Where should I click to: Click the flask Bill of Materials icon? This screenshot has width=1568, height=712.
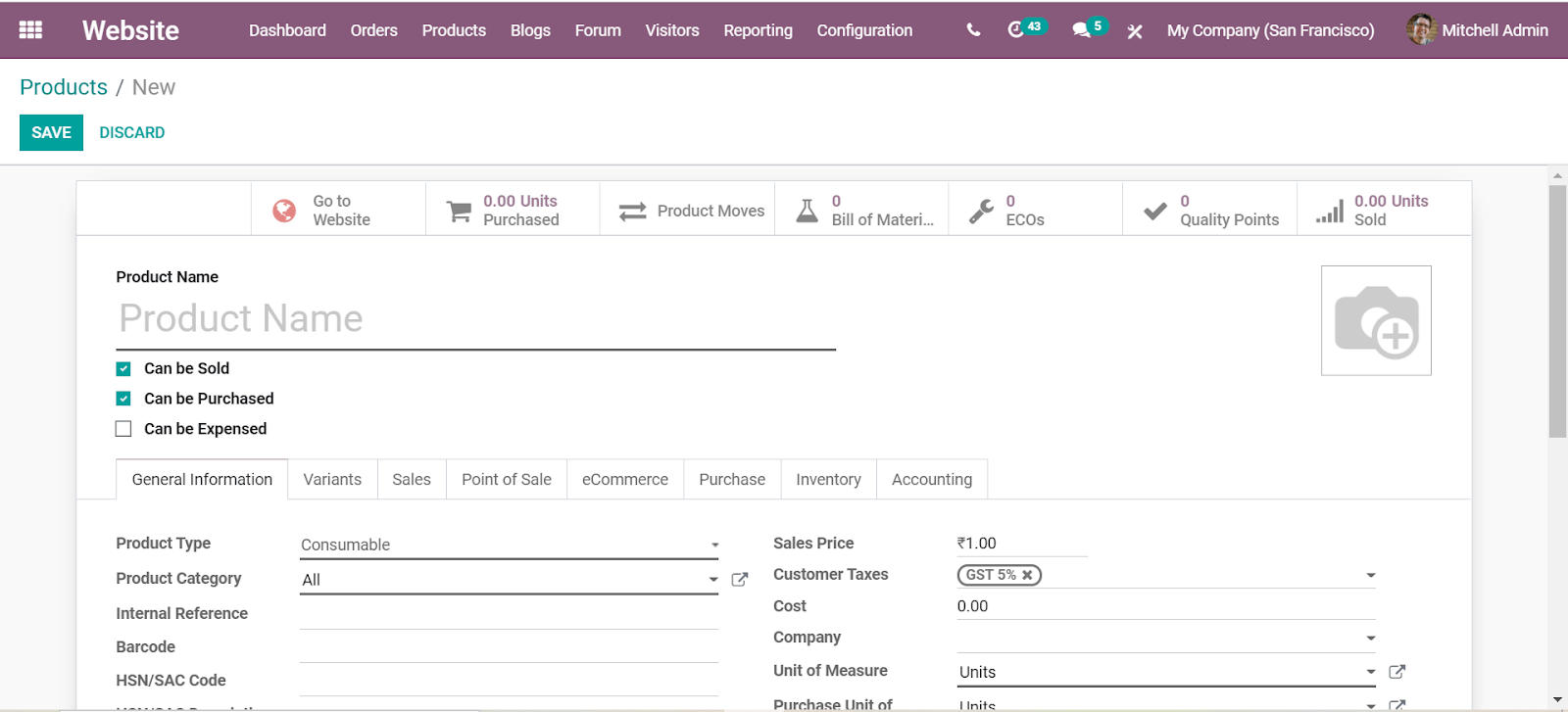[807, 211]
